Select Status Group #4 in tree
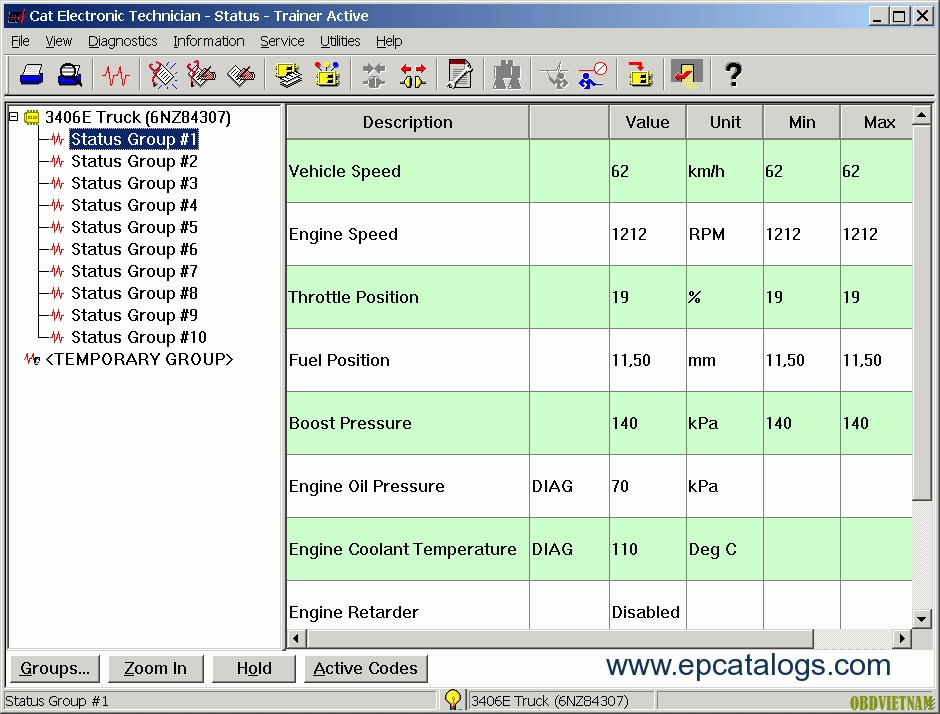 tap(134, 206)
